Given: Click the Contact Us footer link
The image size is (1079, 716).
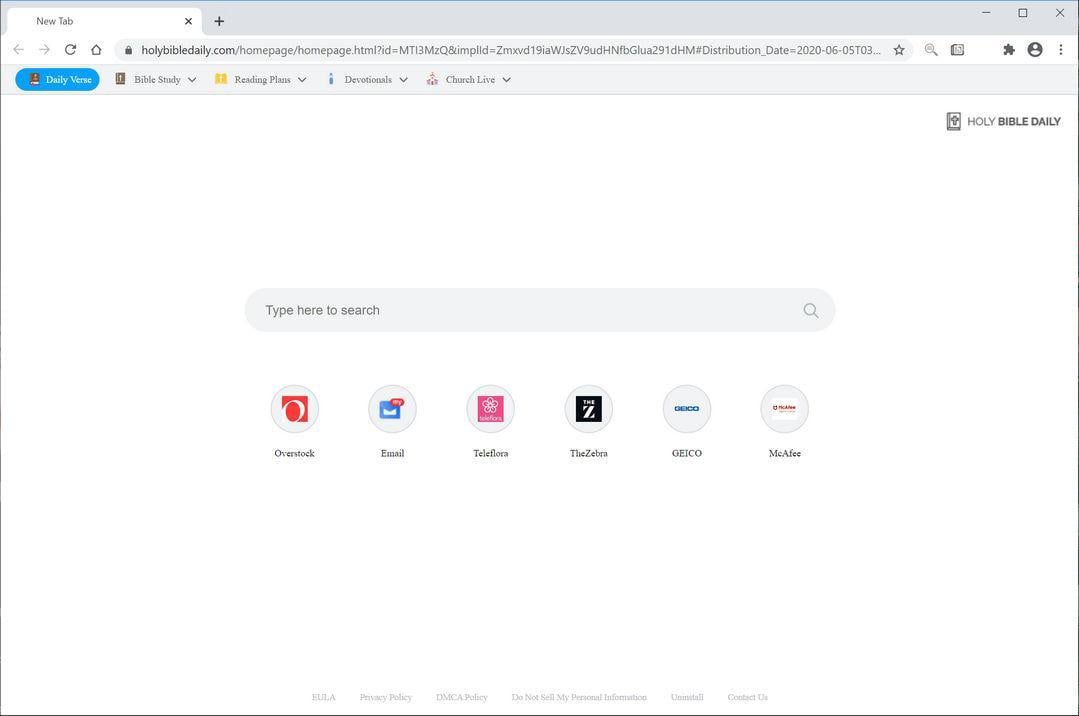Looking at the screenshot, I should (747, 697).
